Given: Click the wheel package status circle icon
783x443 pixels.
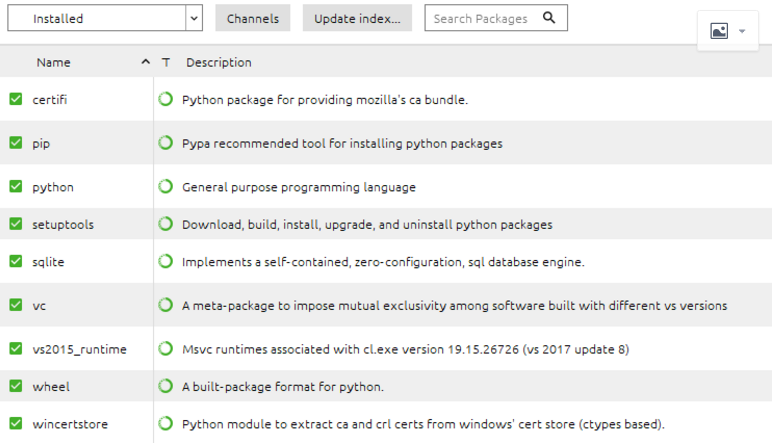Looking at the screenshot, I should click(166, 386).
